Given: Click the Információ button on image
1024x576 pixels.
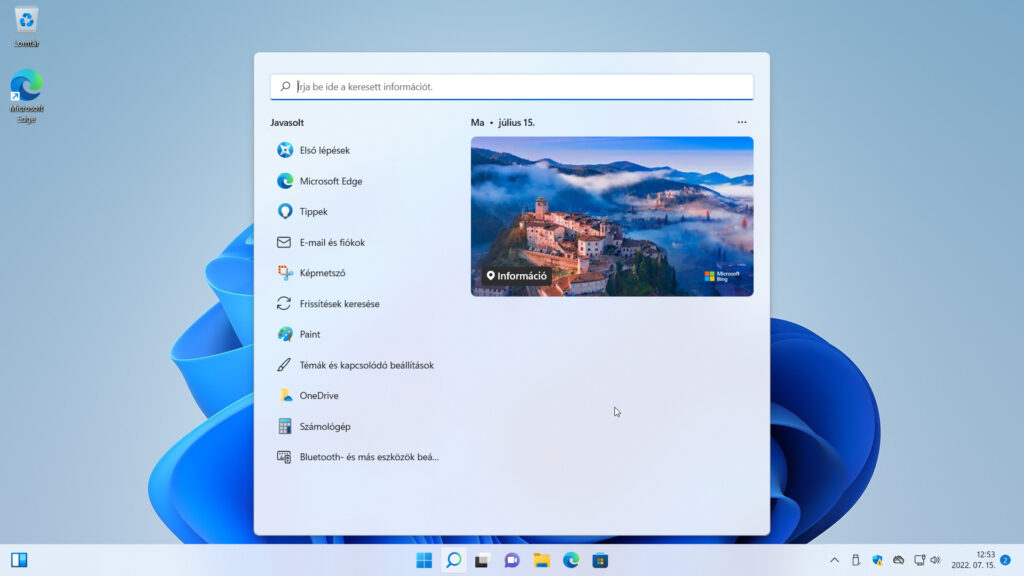Looking at the screenshot, I should [517, 276].
